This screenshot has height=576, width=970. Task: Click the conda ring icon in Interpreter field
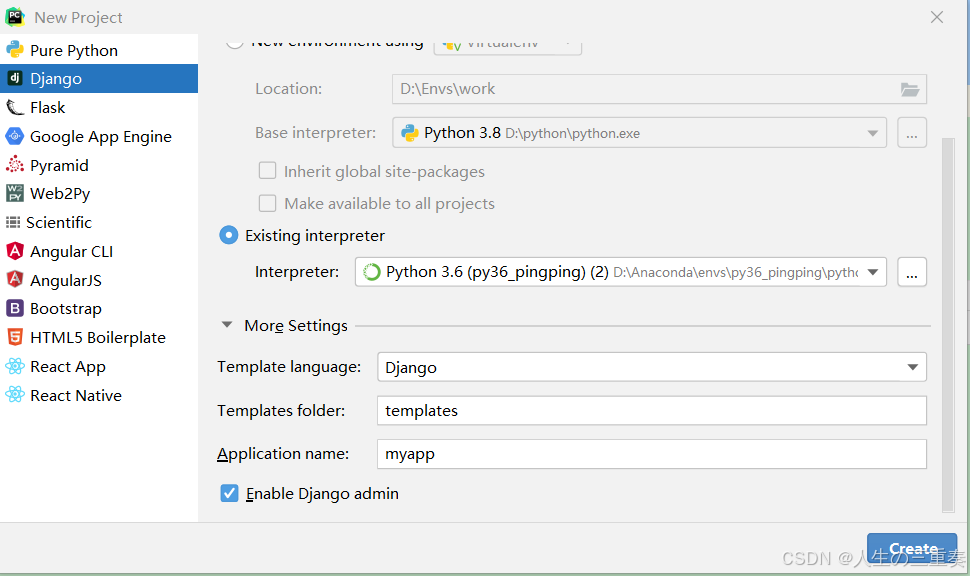(x=372, y=272)
